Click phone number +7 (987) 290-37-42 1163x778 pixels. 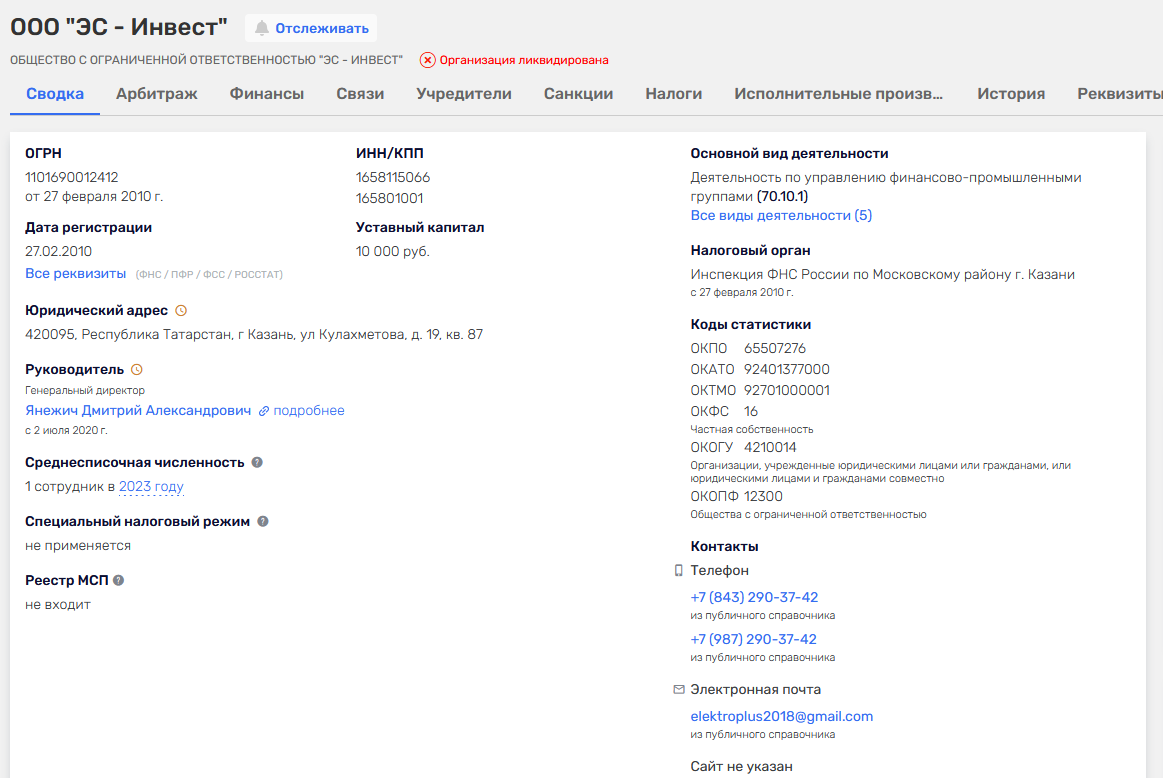754,639
